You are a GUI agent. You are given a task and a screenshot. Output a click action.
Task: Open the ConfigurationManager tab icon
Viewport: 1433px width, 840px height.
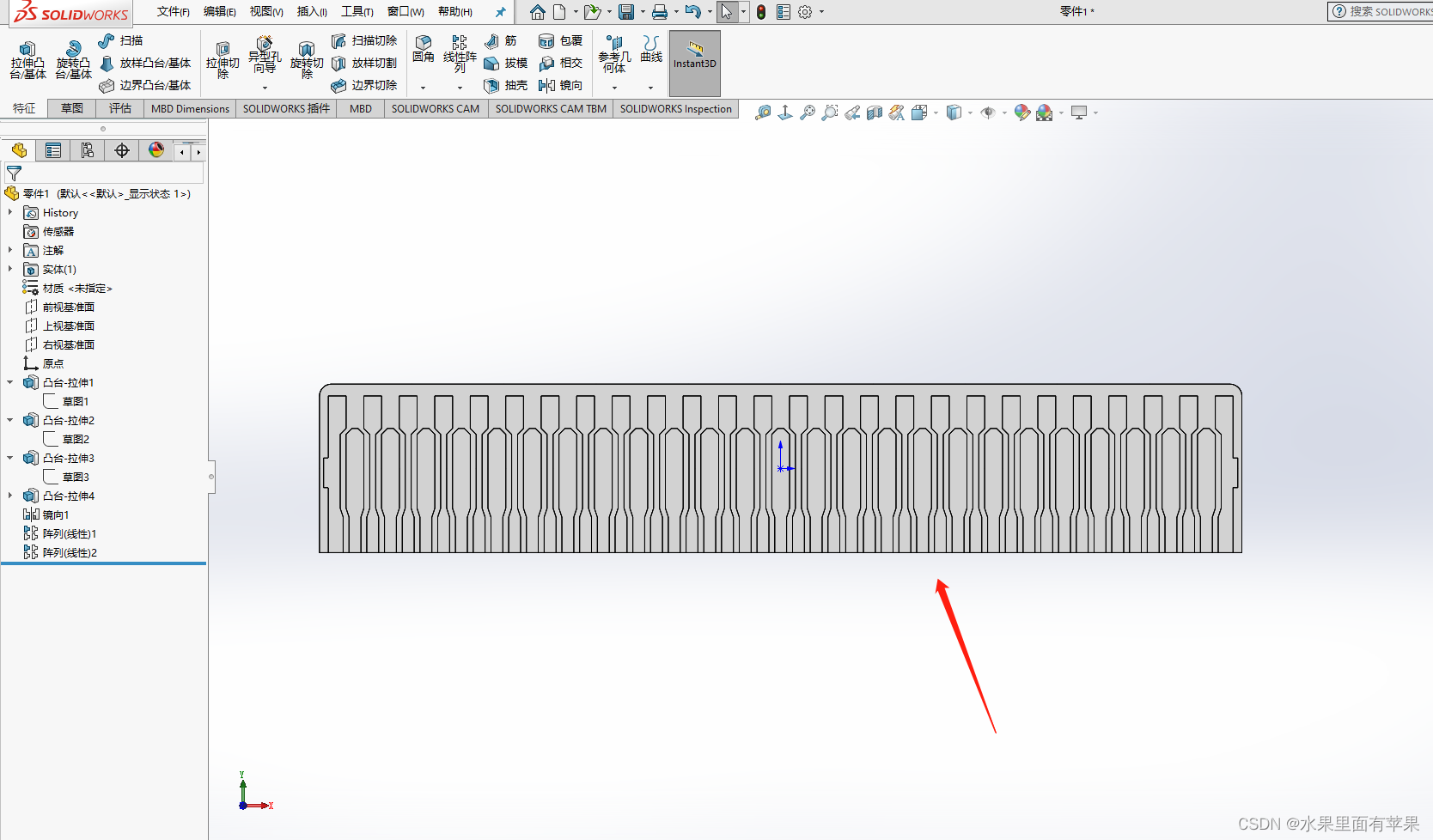(x=88, y=151)
